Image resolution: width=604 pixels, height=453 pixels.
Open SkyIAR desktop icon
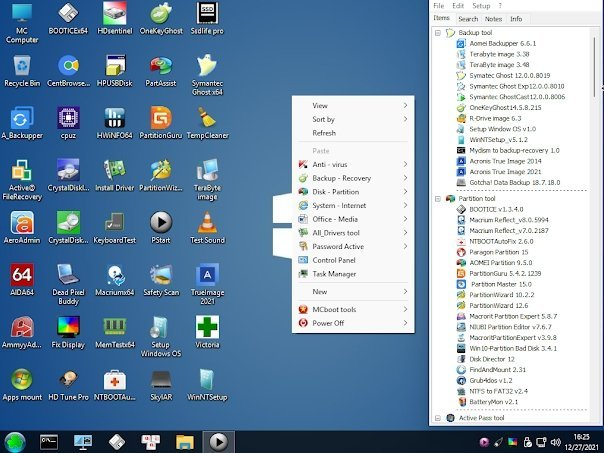[x=161, y=385]
